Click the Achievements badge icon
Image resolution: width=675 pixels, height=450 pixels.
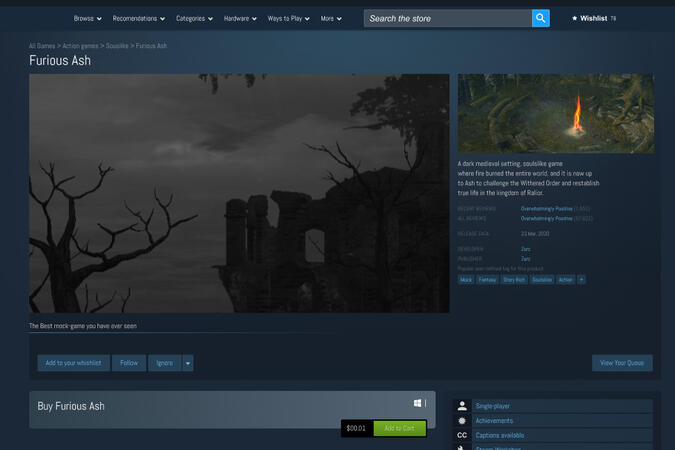click(462, 421)
